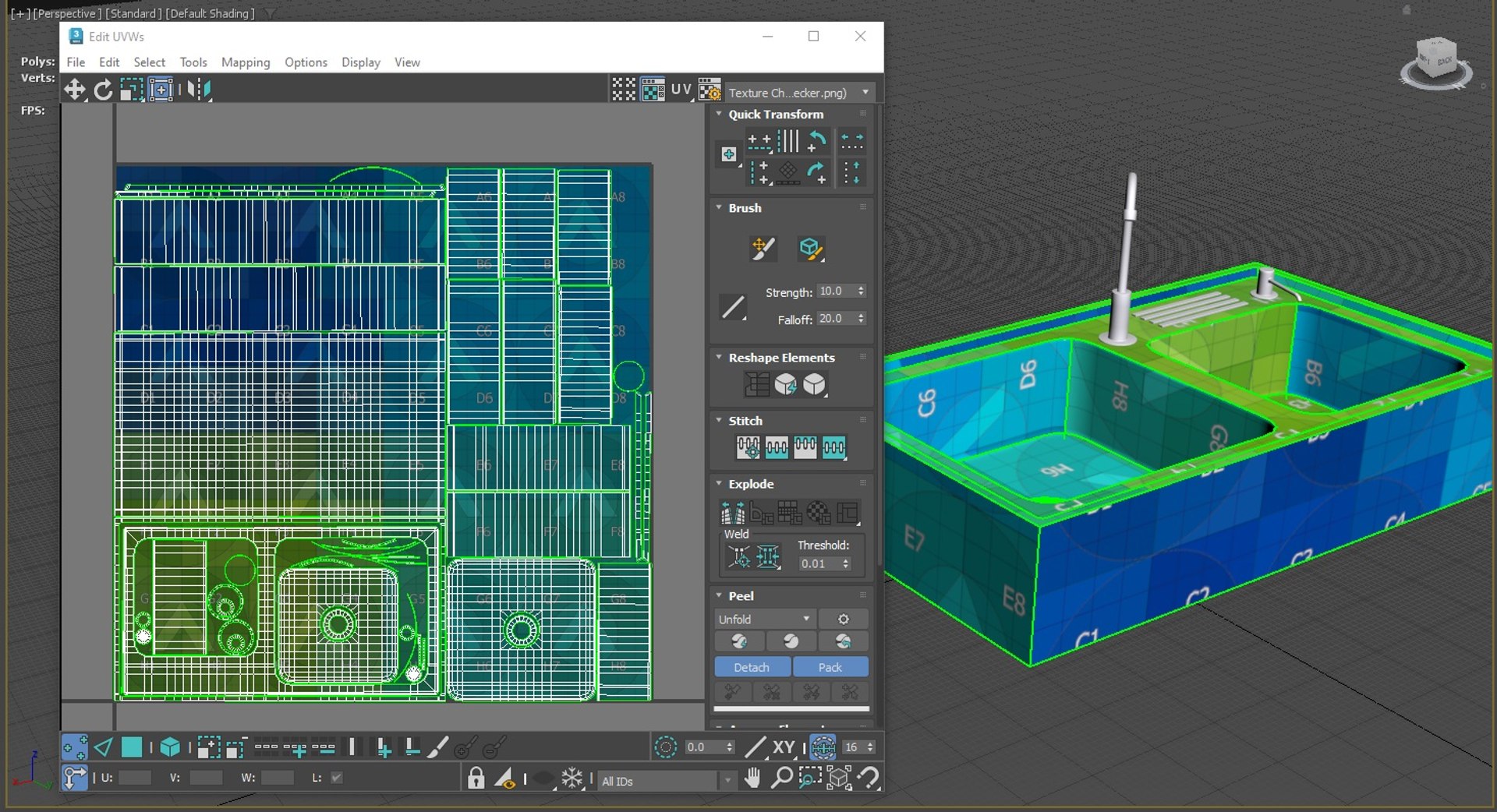1497x812 pixels.
Task: Open the Mapping menu
Action: (x=246, y=62)
